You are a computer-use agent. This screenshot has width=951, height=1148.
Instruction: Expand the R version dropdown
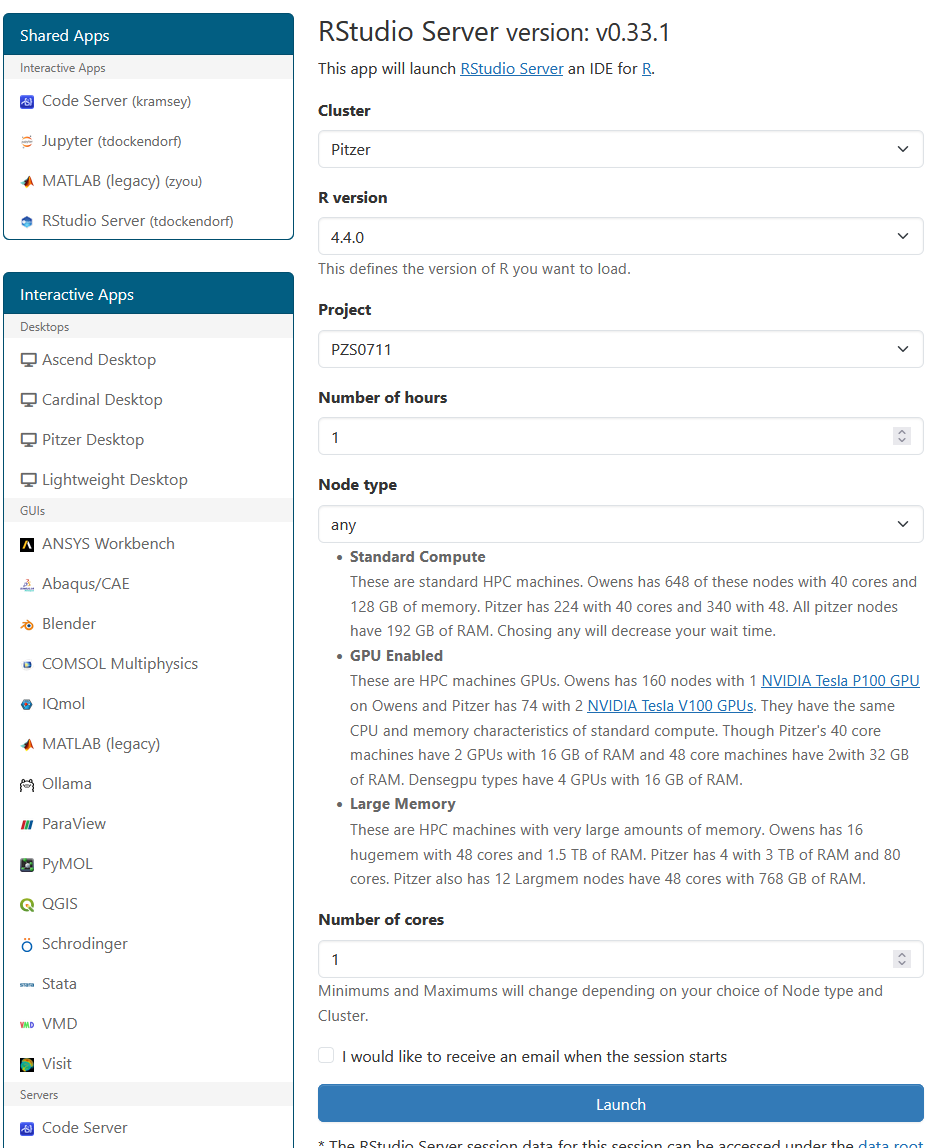coord(621,236)
